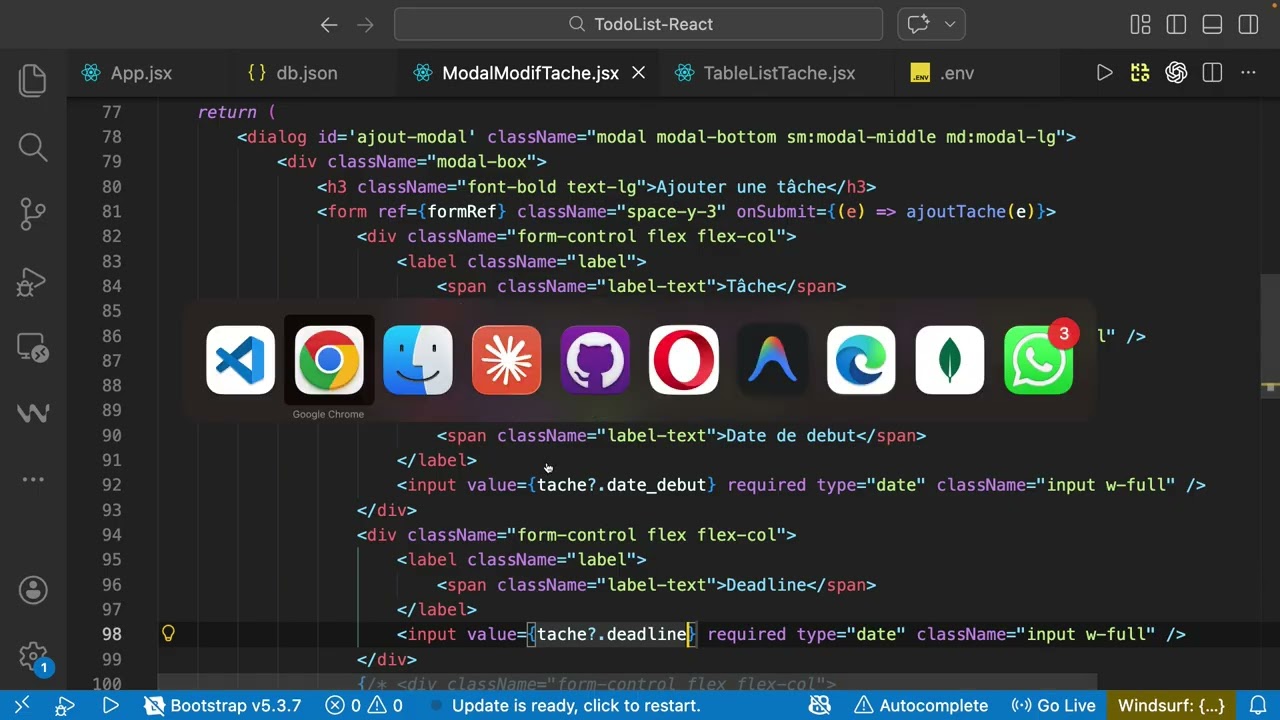This screenshot has width=1280, height=720.
Task: Open the Manage gear menu
Action: pyautogui.click(x=33, y=655)
